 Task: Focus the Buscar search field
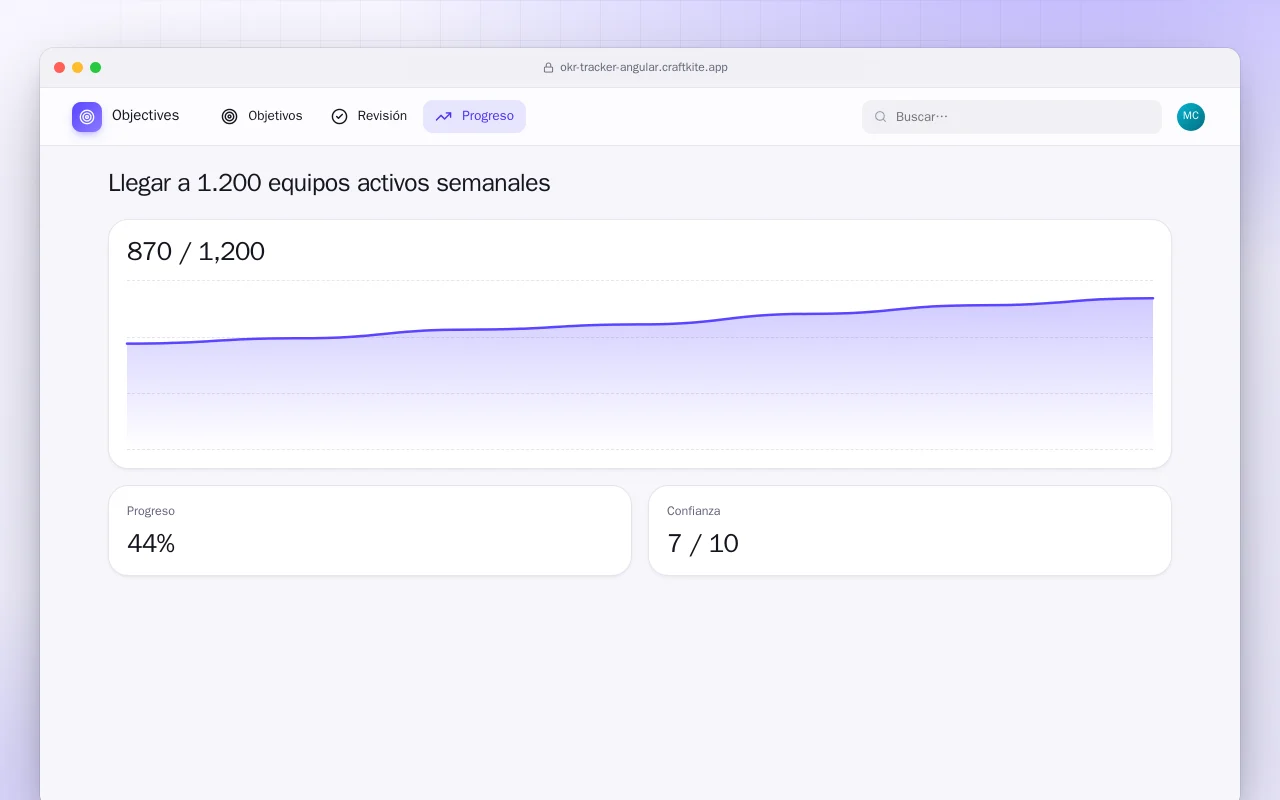point(1012,117)
